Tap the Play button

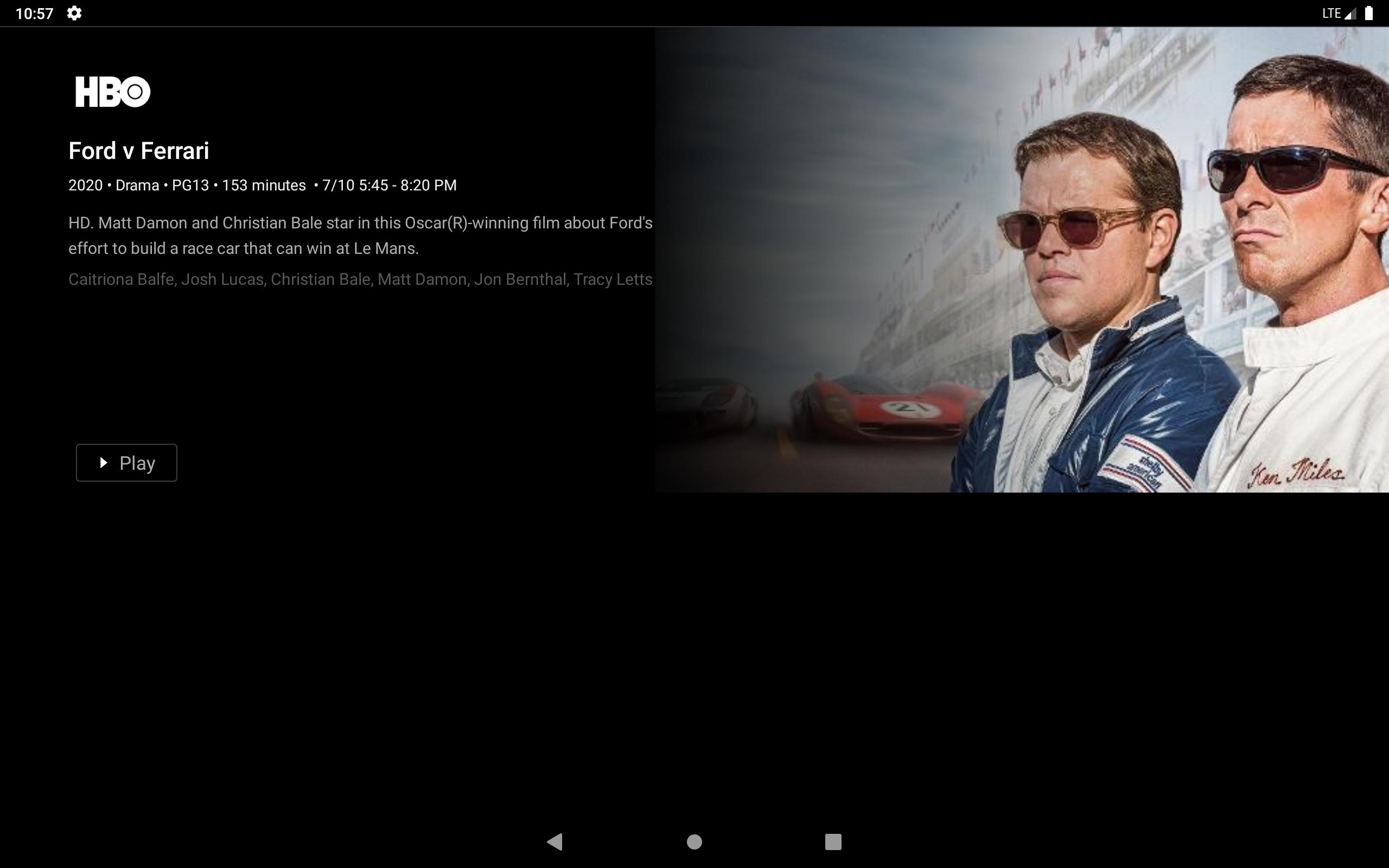126,463
